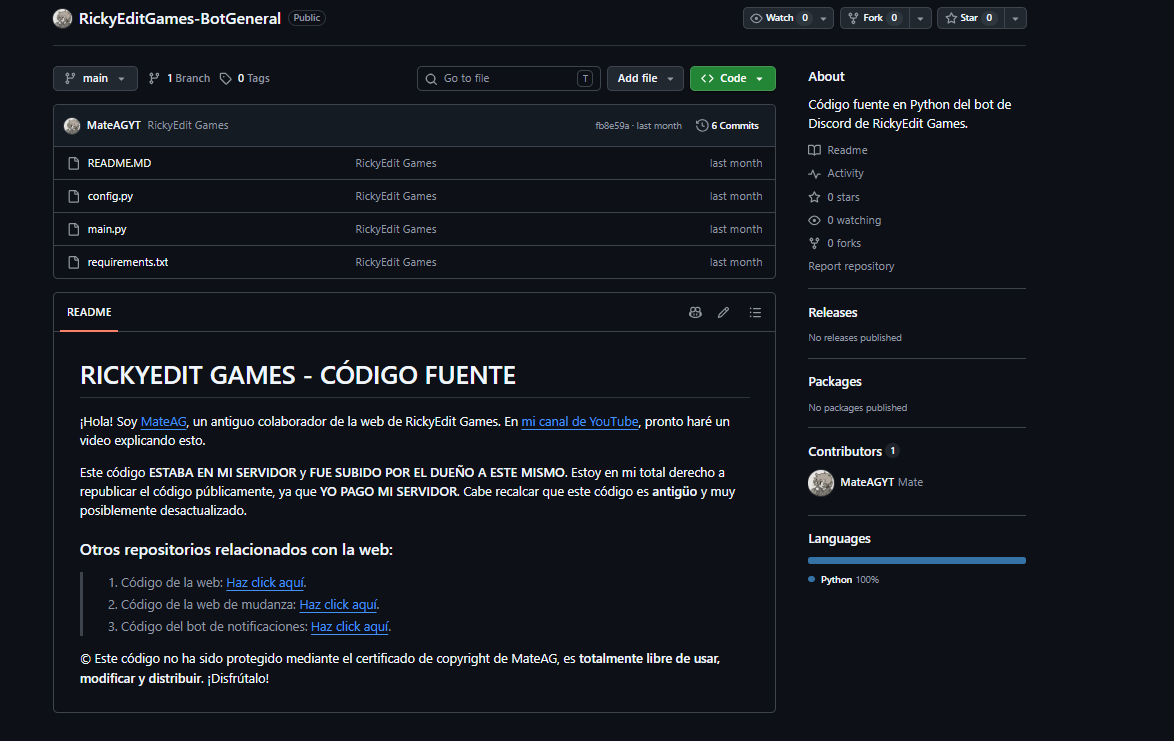1174x741 pixels.
Task: Expand the Watch notifications dropdown arrow
Action: (824, 18)
